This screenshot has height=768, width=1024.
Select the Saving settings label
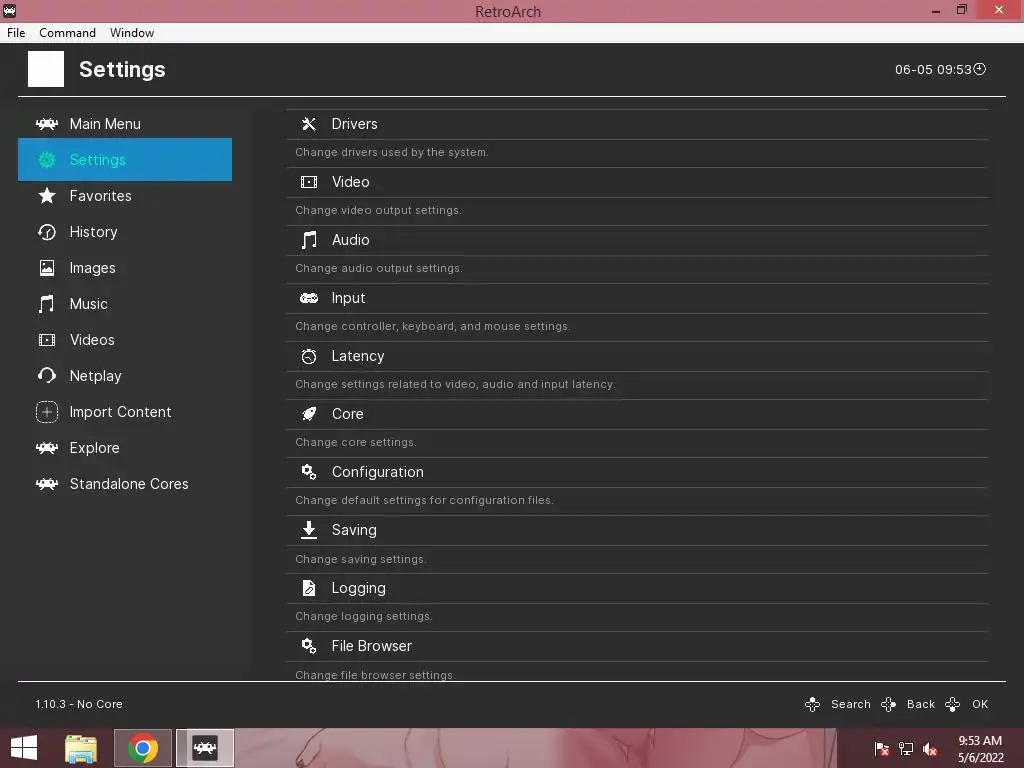point(354,530)
